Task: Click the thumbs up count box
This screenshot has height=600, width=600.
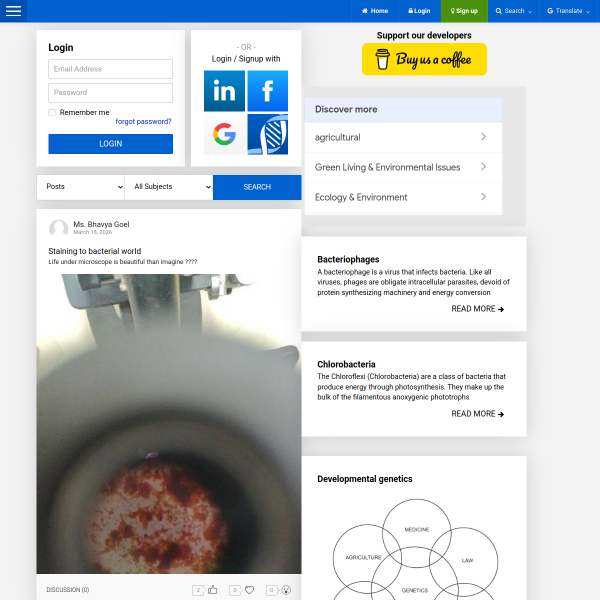Action: click(x=198, y=590)
